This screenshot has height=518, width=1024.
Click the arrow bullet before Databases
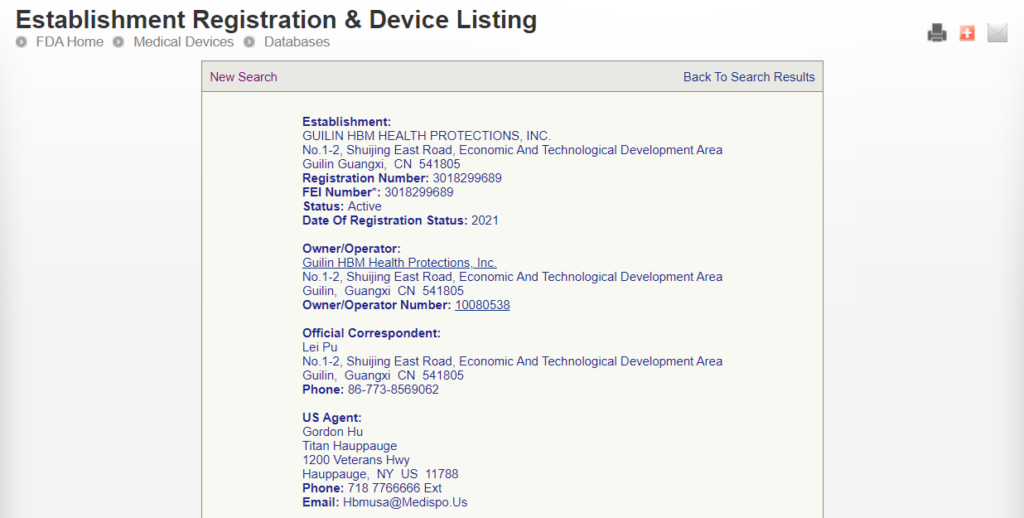coord(249,42)
